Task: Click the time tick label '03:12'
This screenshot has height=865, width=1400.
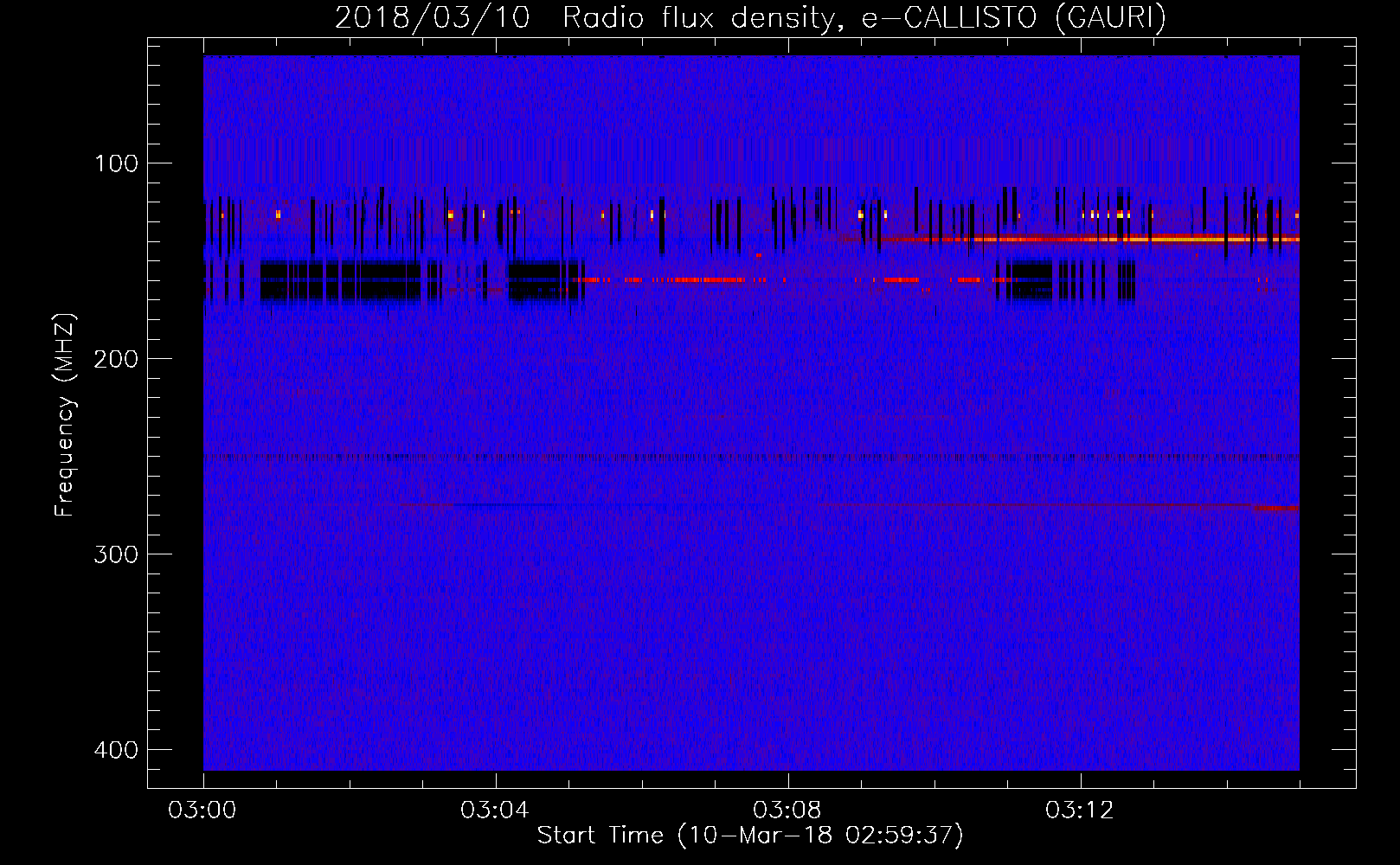Action: [x=1080, y=811]
